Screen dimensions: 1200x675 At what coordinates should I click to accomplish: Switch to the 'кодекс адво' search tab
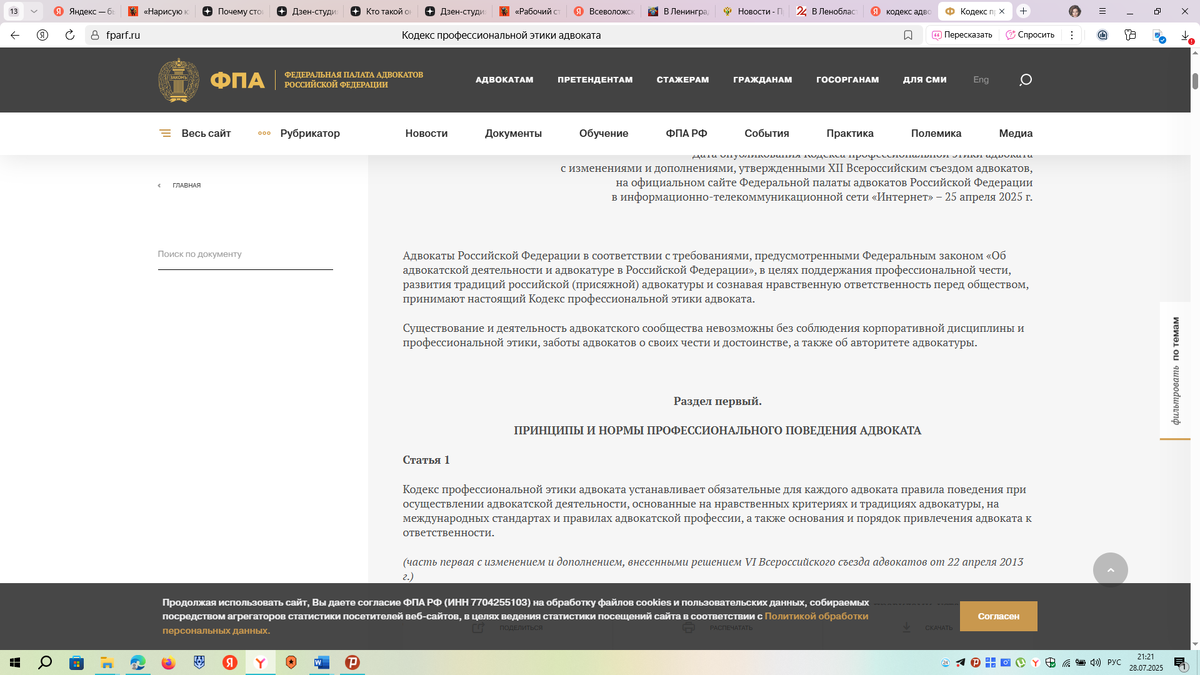click(x=901, y=10)
